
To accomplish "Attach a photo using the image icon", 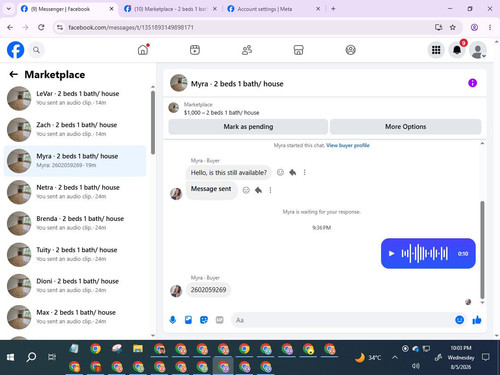I will point(188,320).
